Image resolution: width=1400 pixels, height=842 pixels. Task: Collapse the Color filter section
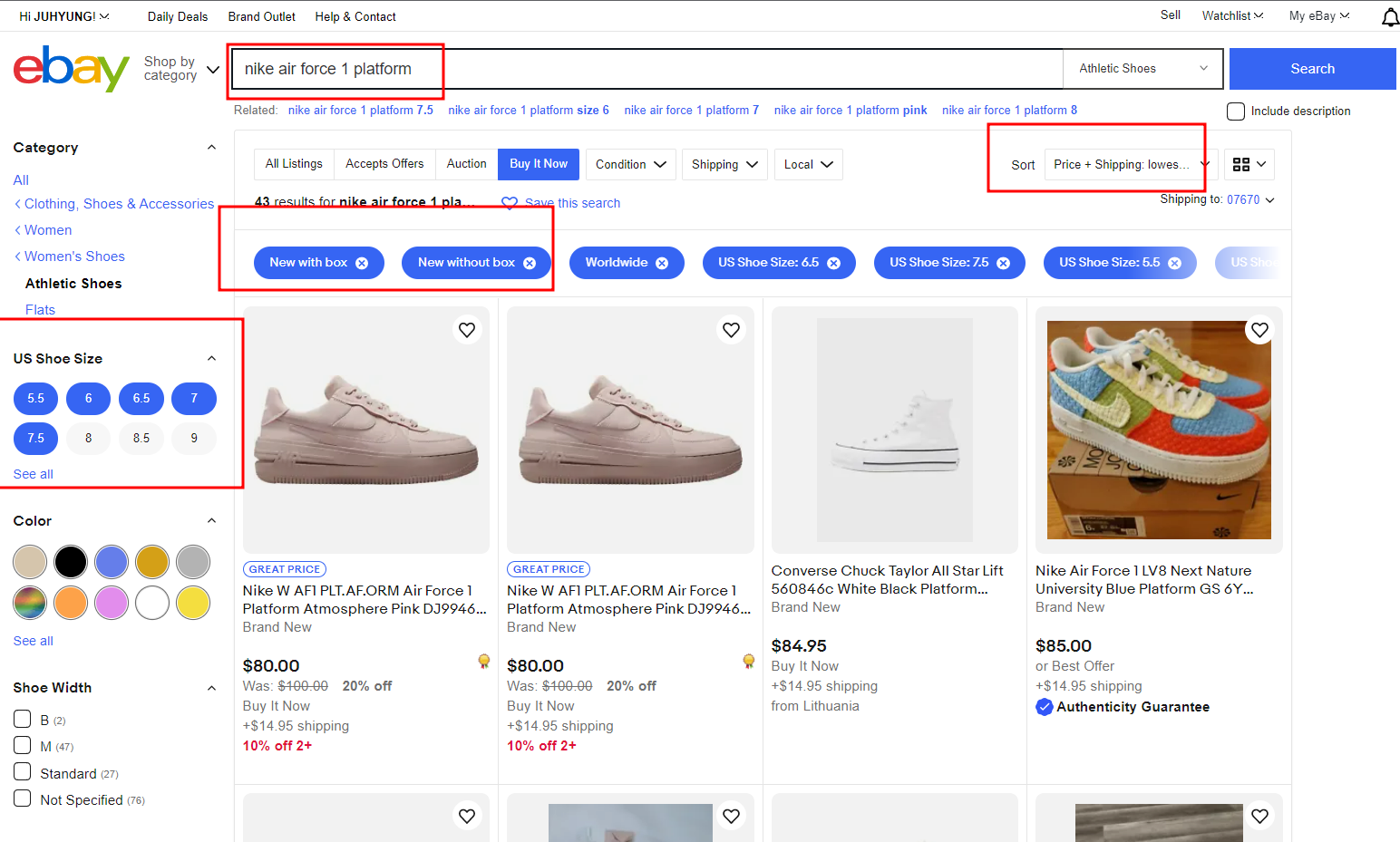211,521
